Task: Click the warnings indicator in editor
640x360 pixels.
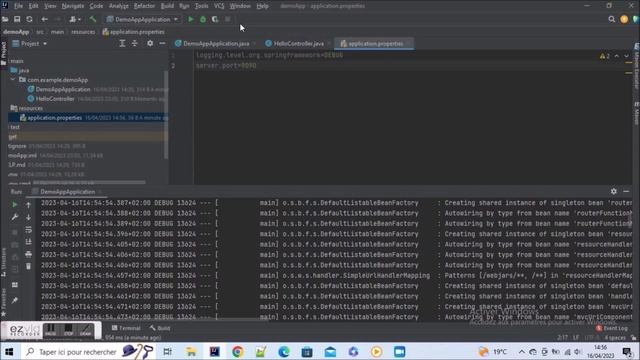Action: (x=605, y=56)
